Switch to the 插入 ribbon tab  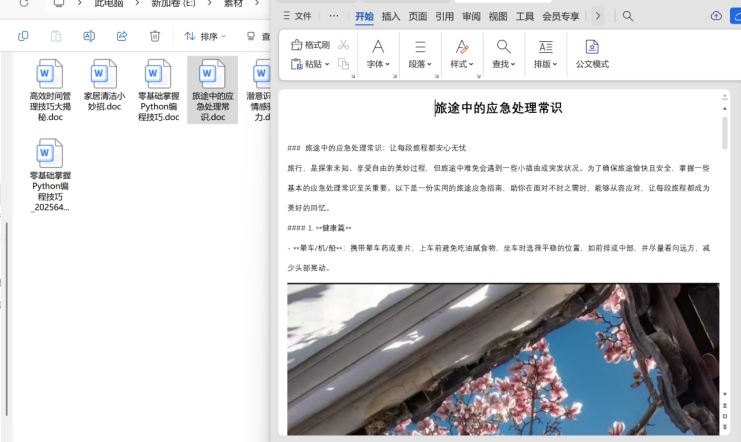pos(391,16)
